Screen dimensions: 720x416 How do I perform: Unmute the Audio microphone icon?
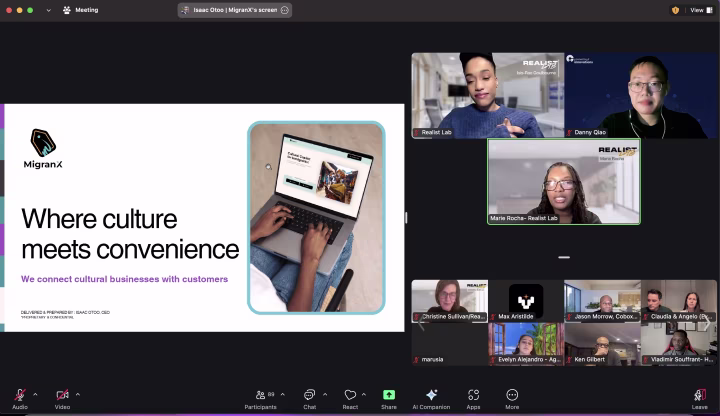tap(20, 395)
